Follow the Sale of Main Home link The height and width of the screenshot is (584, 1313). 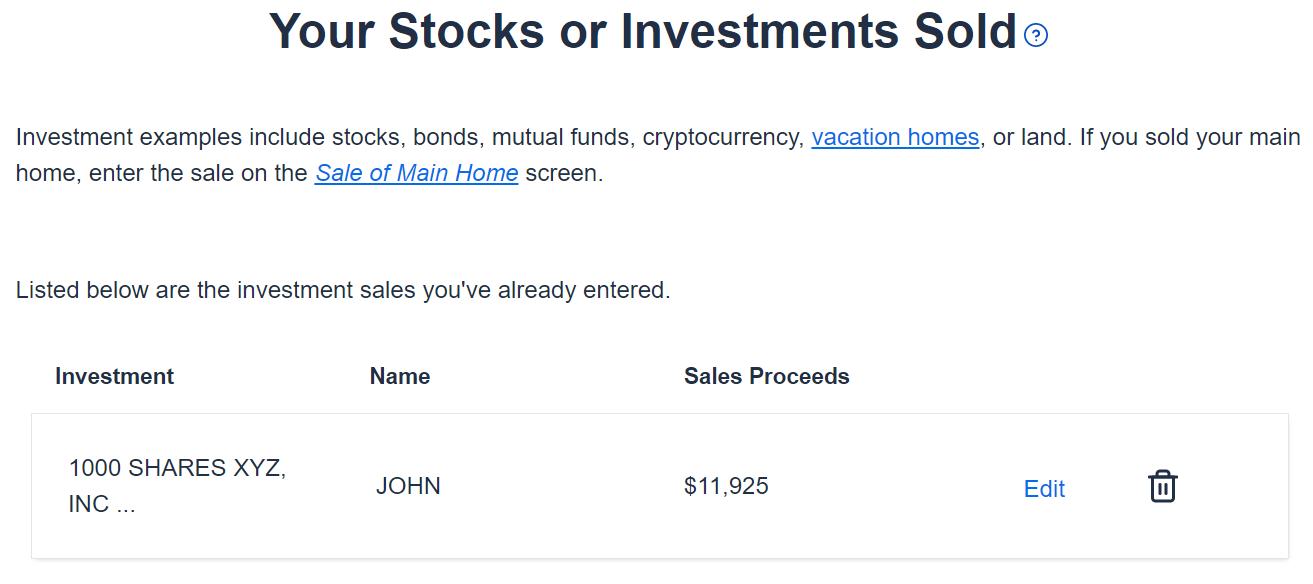(416, 173)
